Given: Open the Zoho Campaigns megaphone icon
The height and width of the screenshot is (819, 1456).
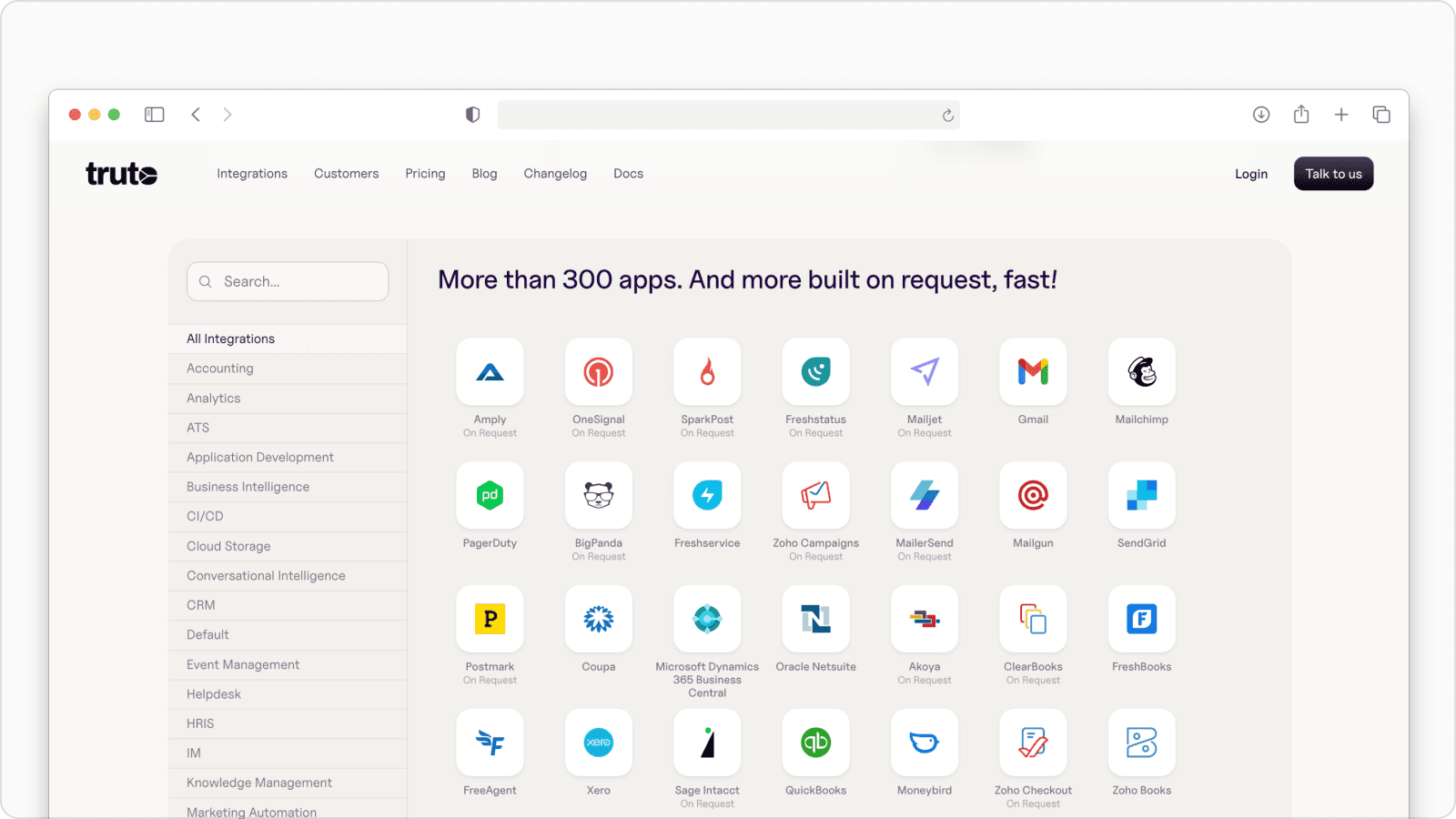Looking at the screenshot, I should (x=816, y=495).
